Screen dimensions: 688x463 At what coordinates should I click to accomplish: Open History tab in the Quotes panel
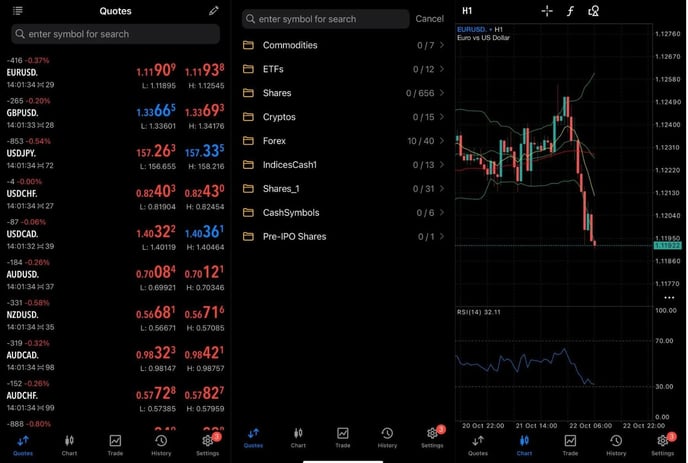pos(161,445)
